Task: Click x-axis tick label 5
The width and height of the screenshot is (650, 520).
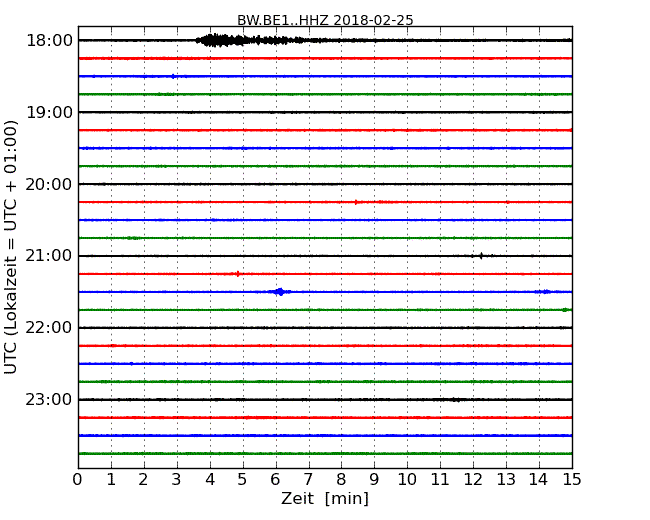Action: point(243,480)
